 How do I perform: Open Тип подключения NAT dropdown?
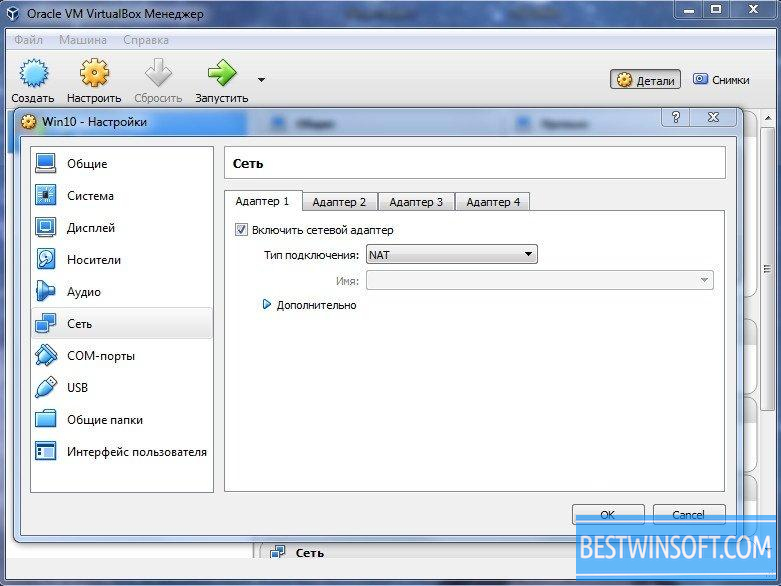coord(452,254)
